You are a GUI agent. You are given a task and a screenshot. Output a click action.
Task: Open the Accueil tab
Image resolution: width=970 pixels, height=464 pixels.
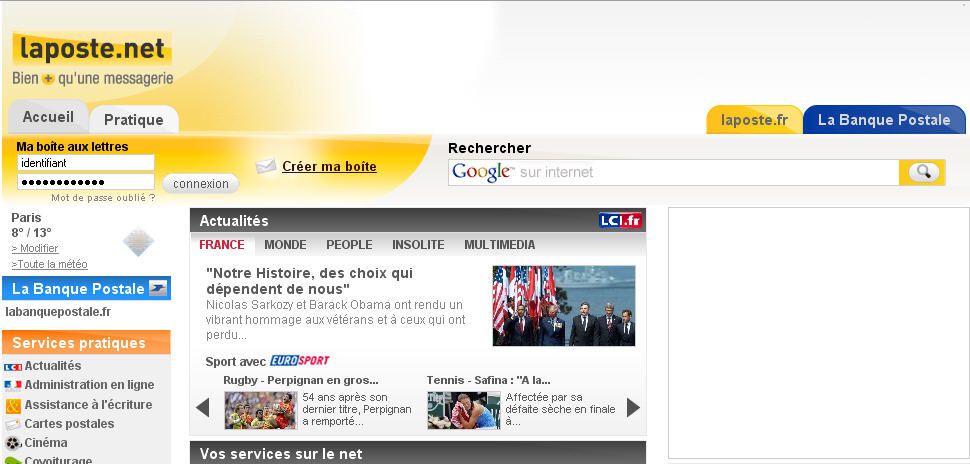[48, 117]
